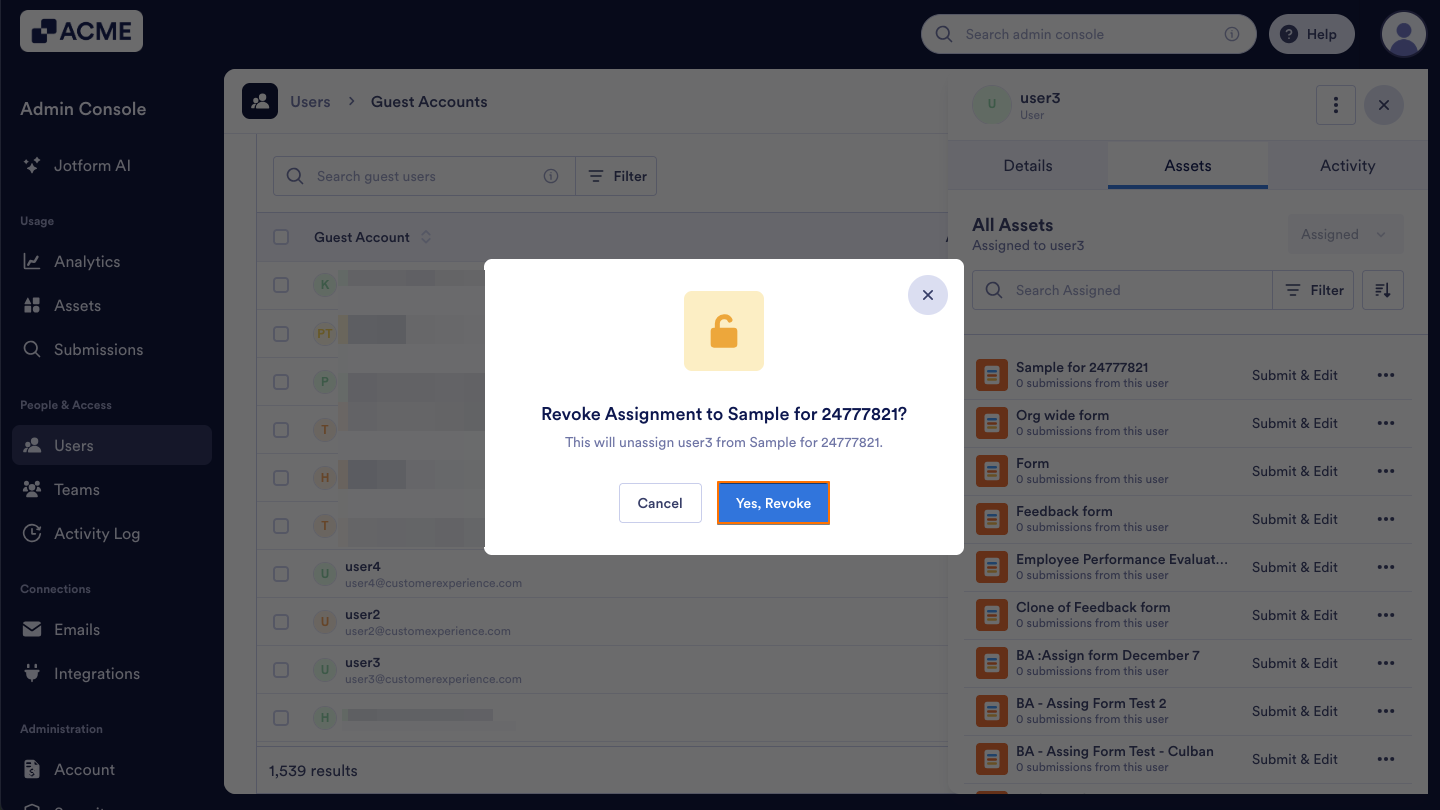Open the Teams people icon

(x=33, y=489)
